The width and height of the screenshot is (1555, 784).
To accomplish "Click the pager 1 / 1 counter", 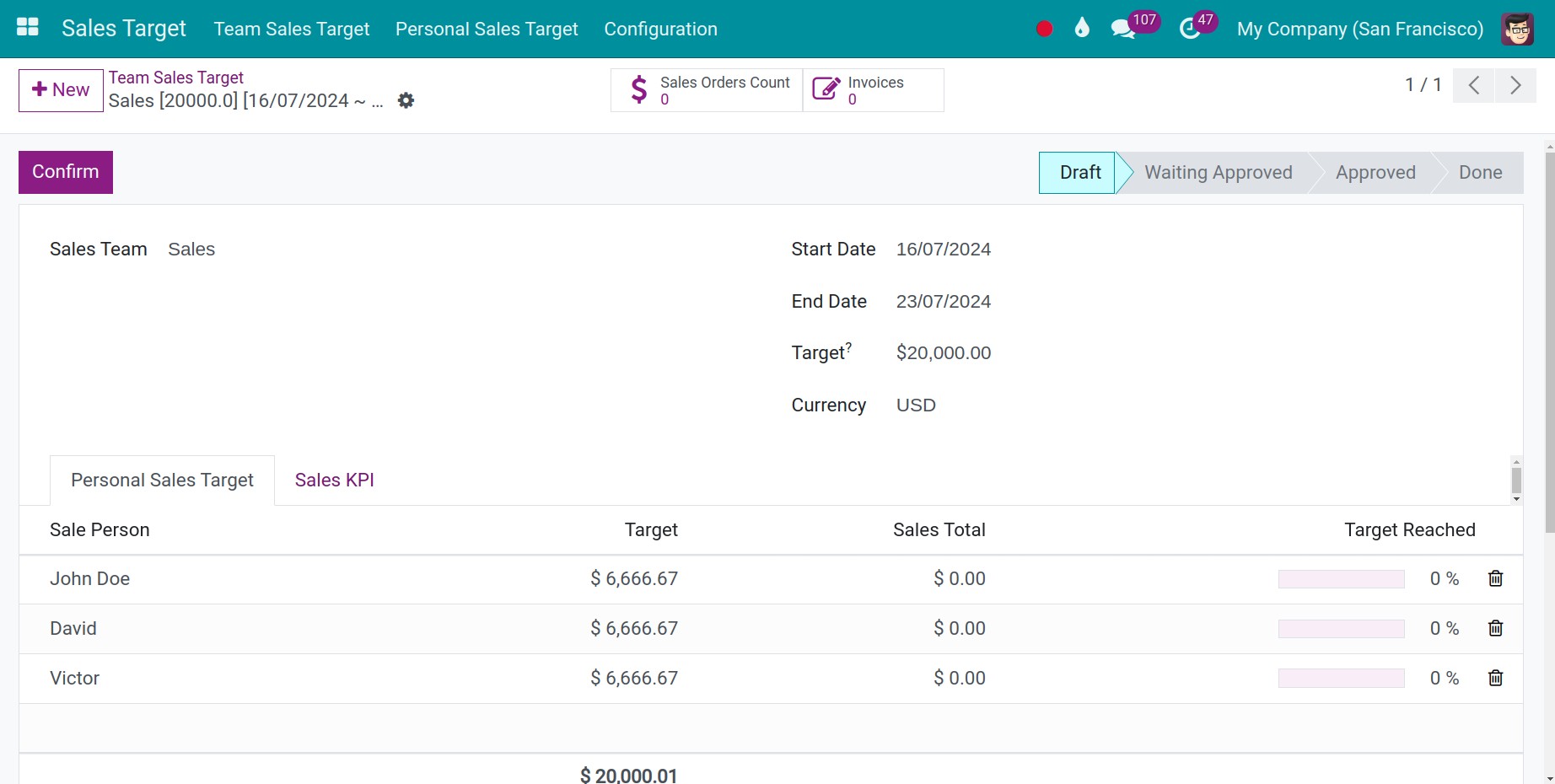I will click(x=1423, y=85).
